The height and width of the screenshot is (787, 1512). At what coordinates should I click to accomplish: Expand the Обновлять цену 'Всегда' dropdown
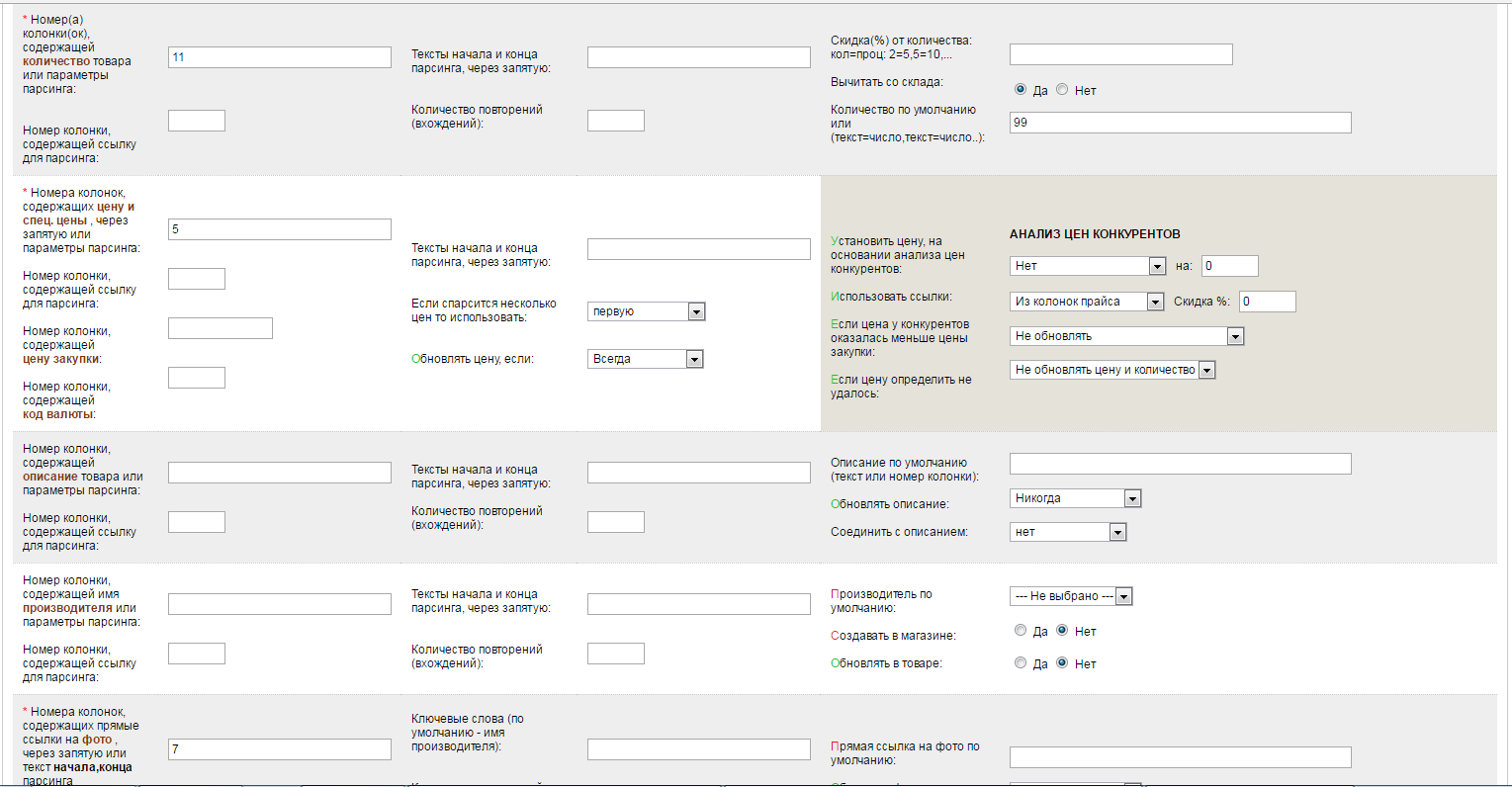click(x=645, y=359)
